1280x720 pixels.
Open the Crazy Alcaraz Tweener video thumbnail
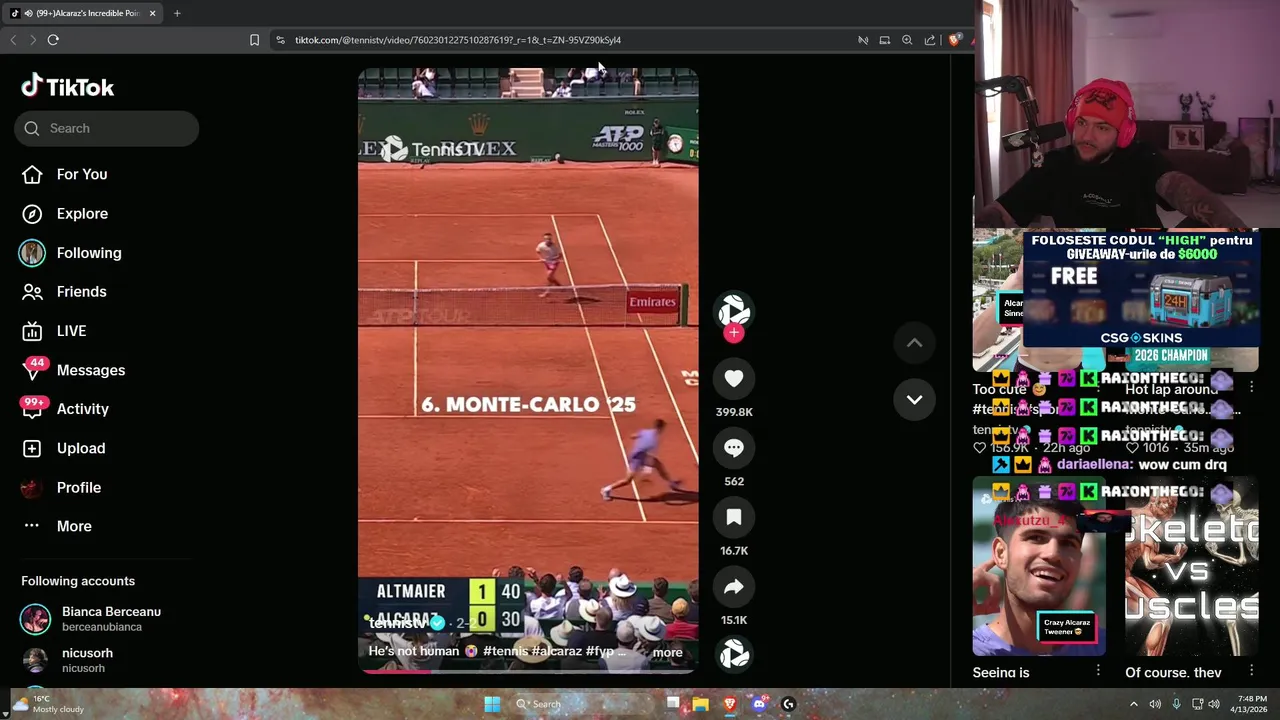click(x=1039, y=567)
